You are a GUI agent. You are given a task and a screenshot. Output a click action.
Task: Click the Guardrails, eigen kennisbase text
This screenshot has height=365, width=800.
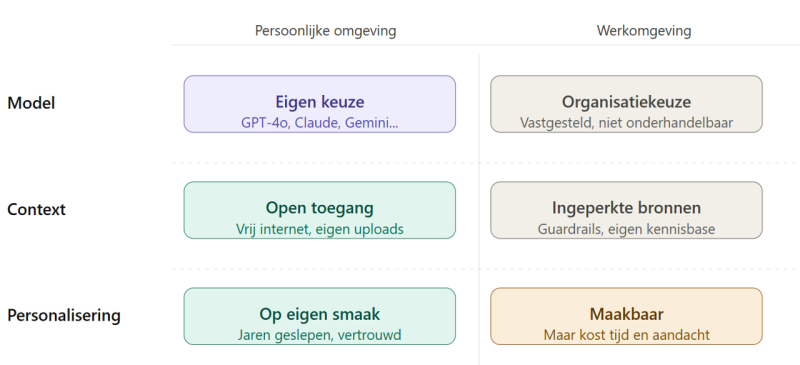point(627,229)
